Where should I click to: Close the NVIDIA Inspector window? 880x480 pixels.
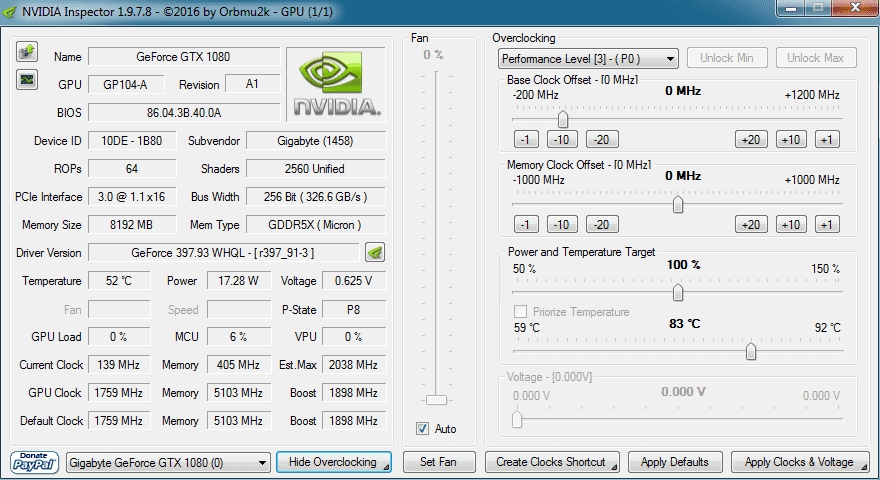(x=855, y=8)
